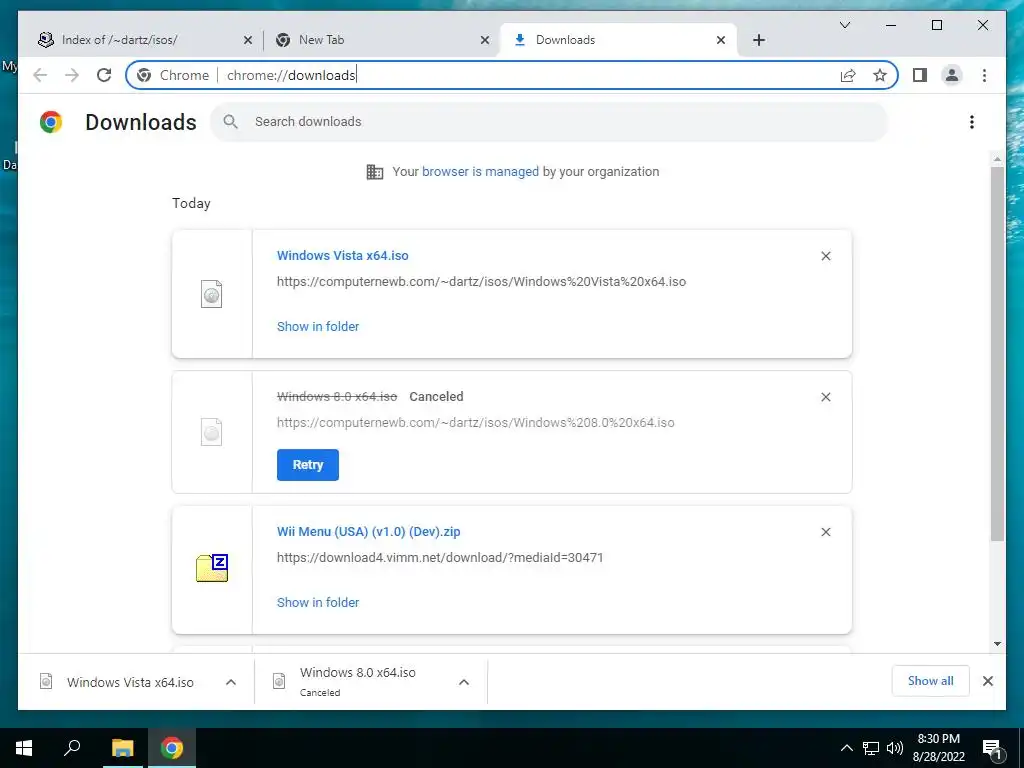Click the scrollbar up arrow

997,159
